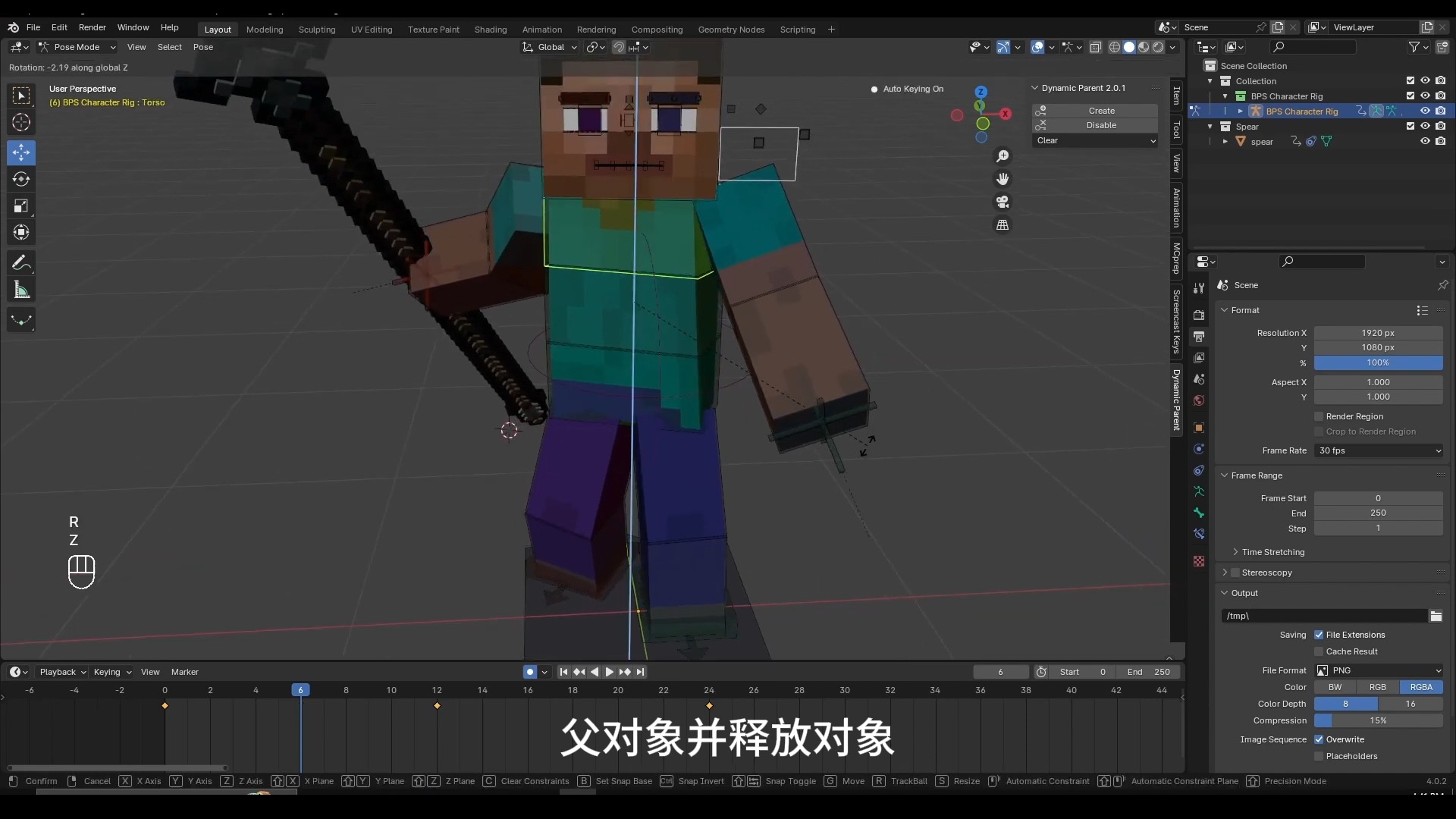
Task: Adjust the Compression 15% slider
Action: [1378, 720]
